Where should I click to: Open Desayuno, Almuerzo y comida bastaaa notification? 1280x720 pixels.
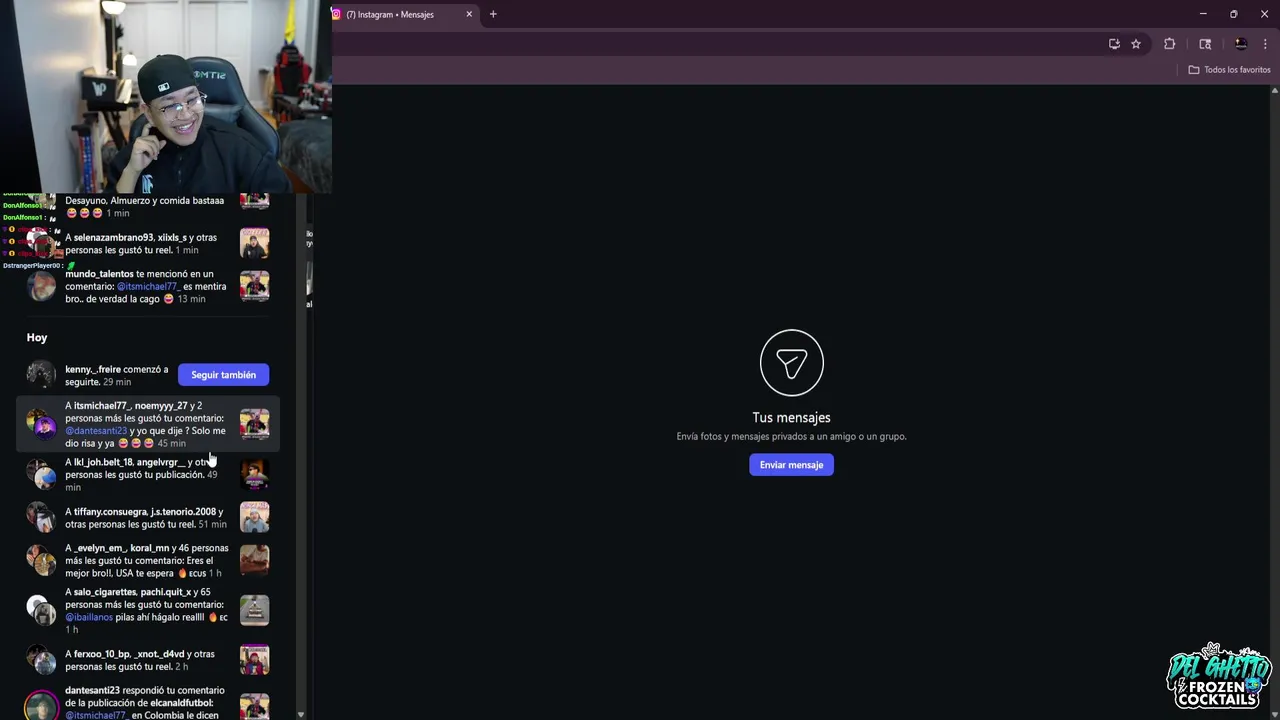(145, 206)
